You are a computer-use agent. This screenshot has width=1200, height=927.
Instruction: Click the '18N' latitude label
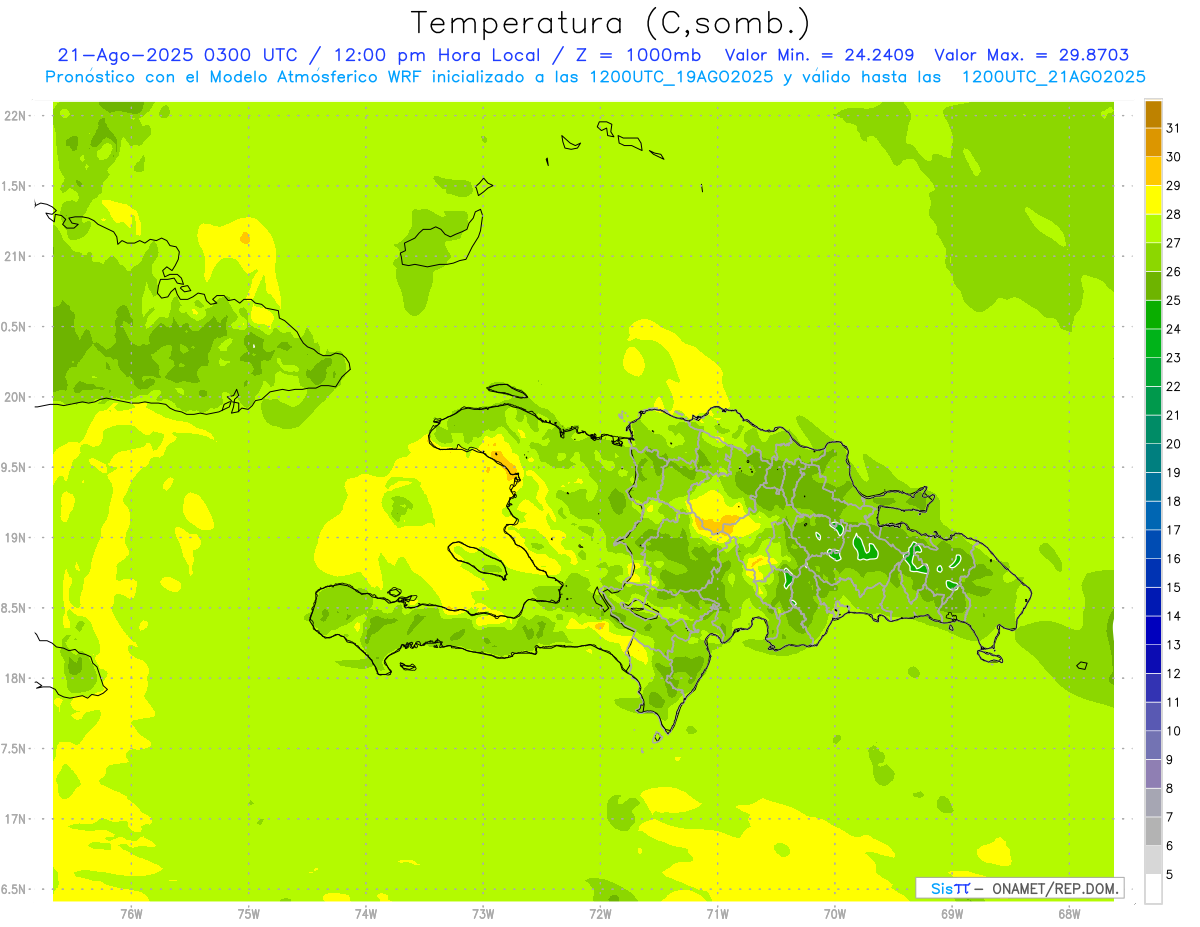pos(15,679)
